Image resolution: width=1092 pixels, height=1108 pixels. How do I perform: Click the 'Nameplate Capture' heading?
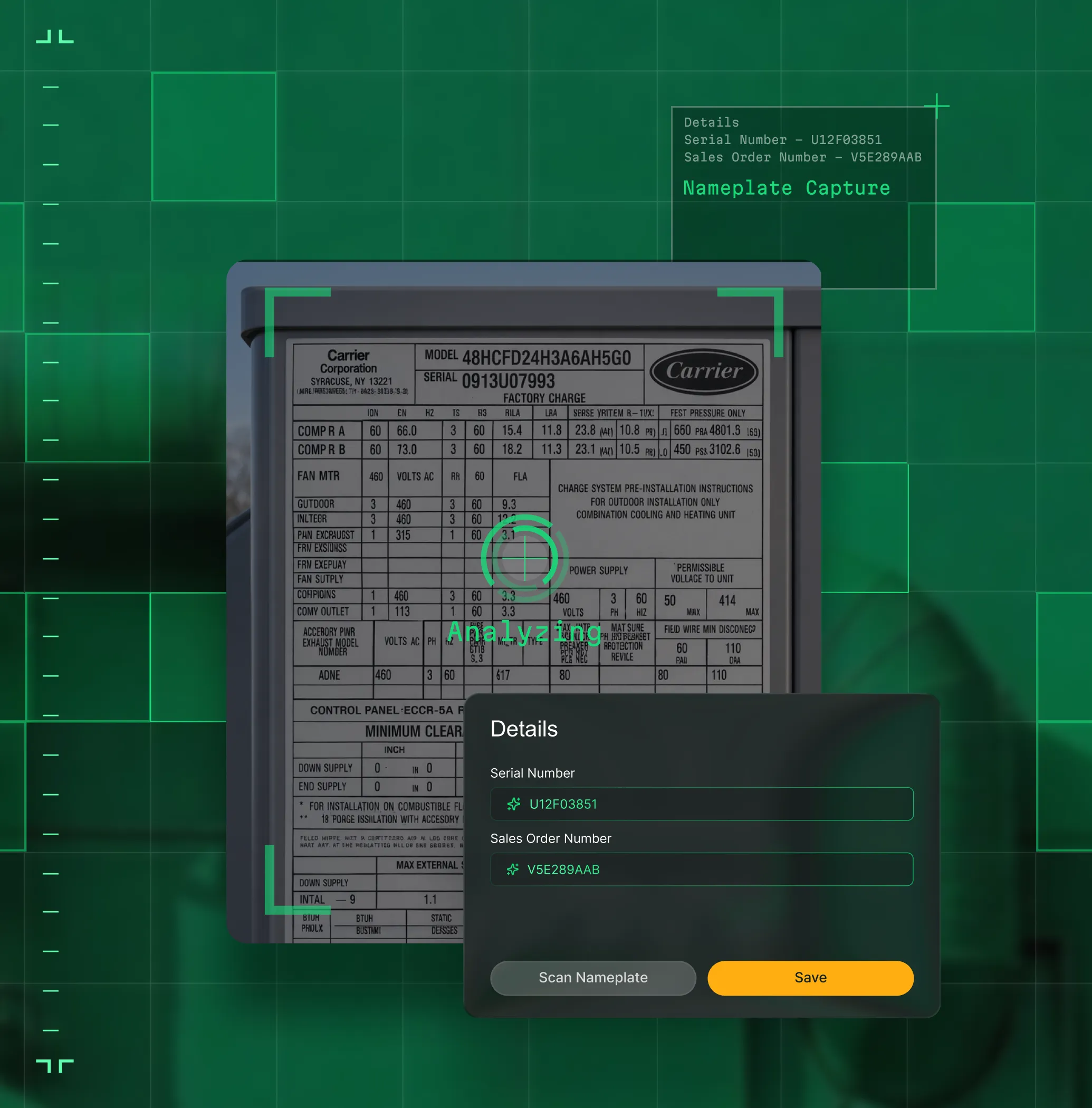coord(787,188)
